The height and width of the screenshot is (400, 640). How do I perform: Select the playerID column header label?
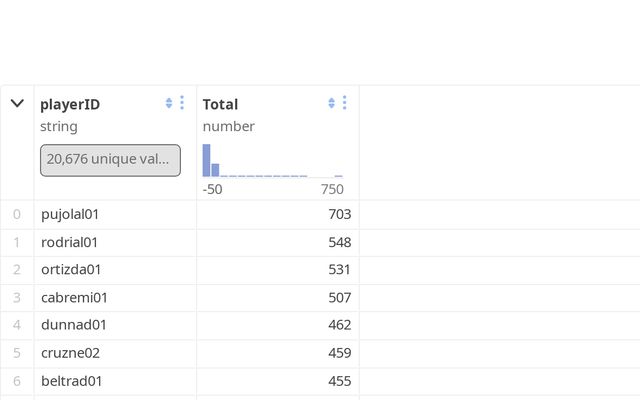70,104
